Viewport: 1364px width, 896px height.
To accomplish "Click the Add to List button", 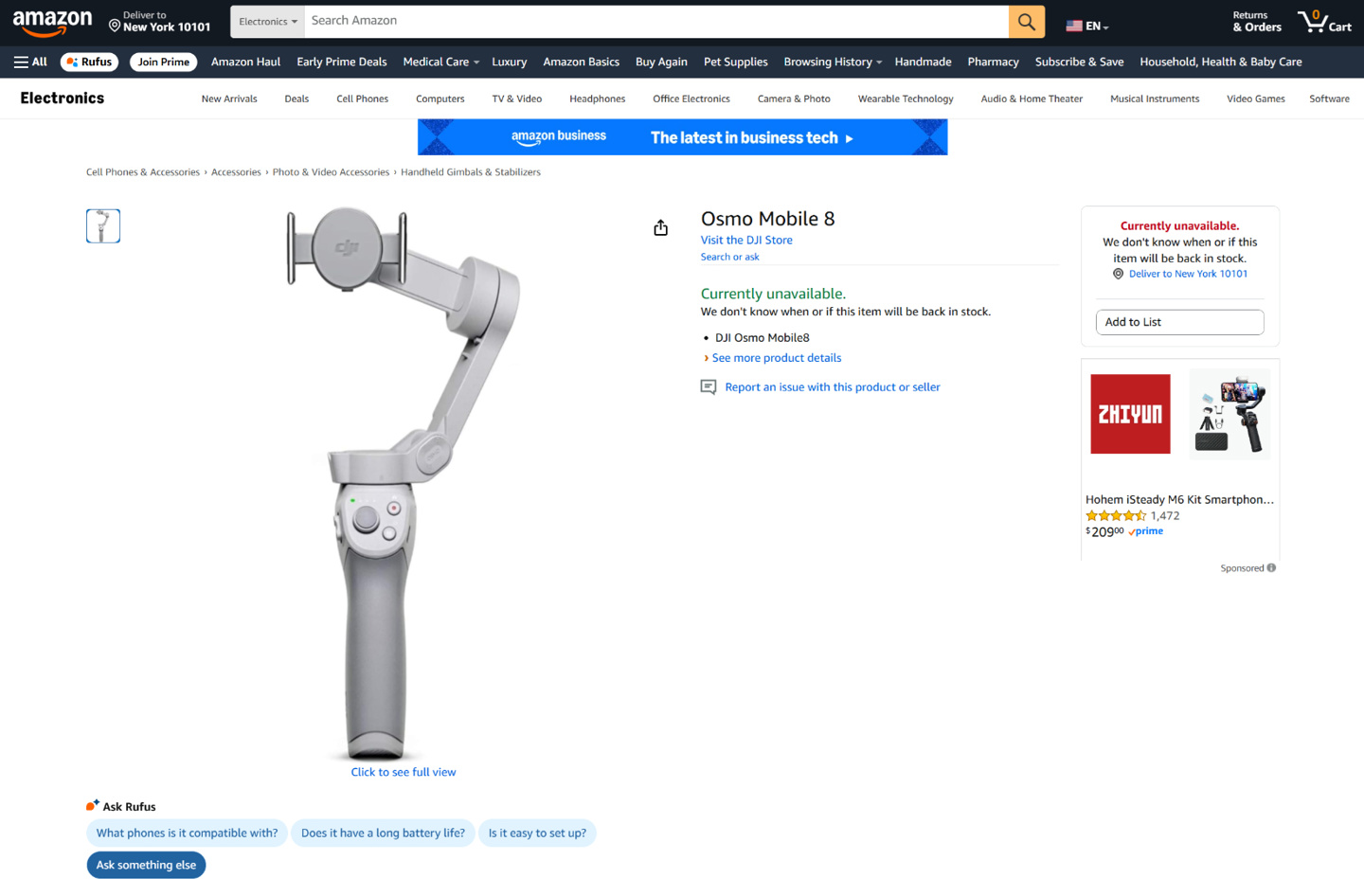I will pyautogui.click(x=1179, y=322).
